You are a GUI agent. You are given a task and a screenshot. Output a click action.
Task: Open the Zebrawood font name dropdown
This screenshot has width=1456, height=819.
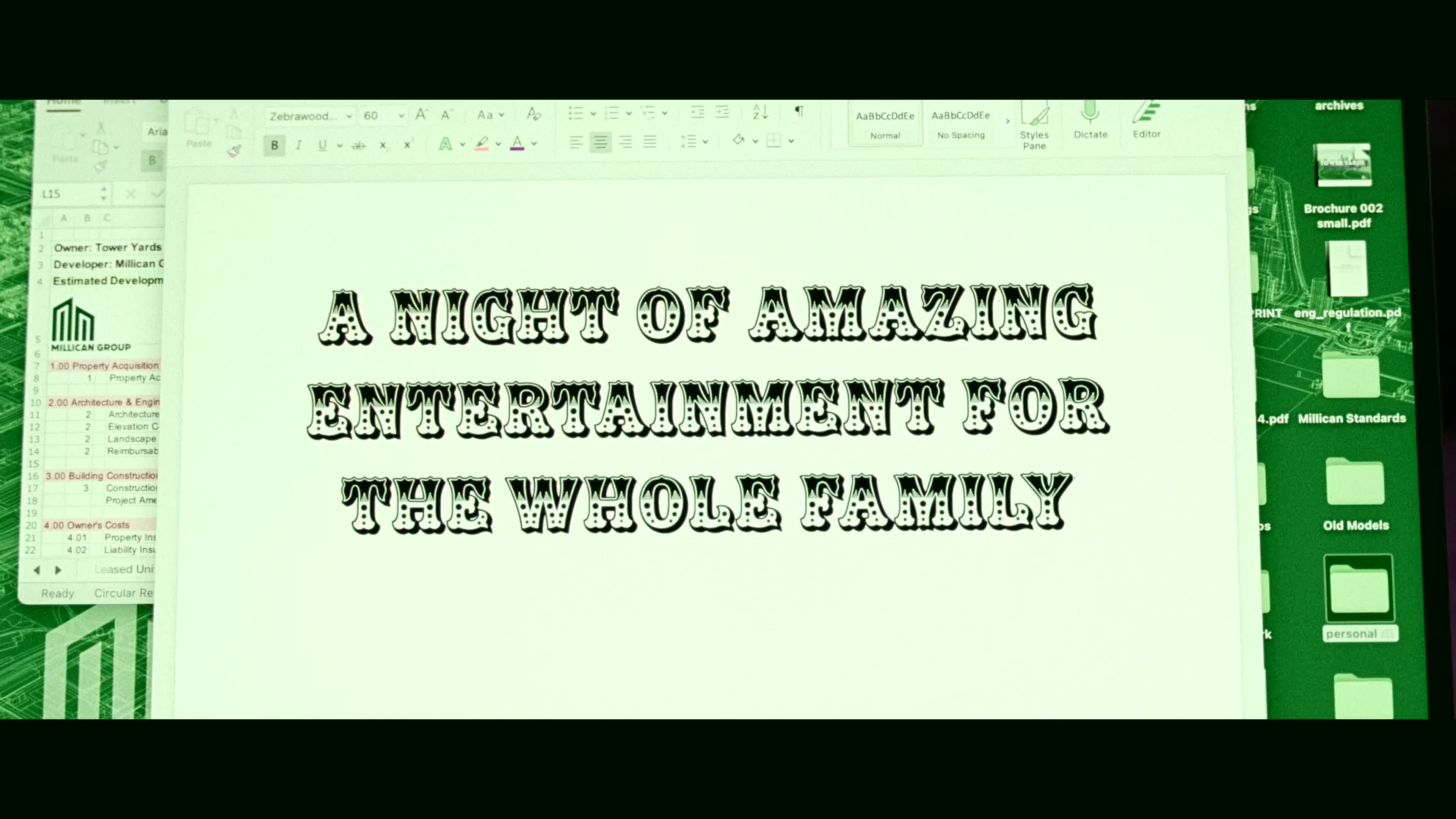click(349, 116)
